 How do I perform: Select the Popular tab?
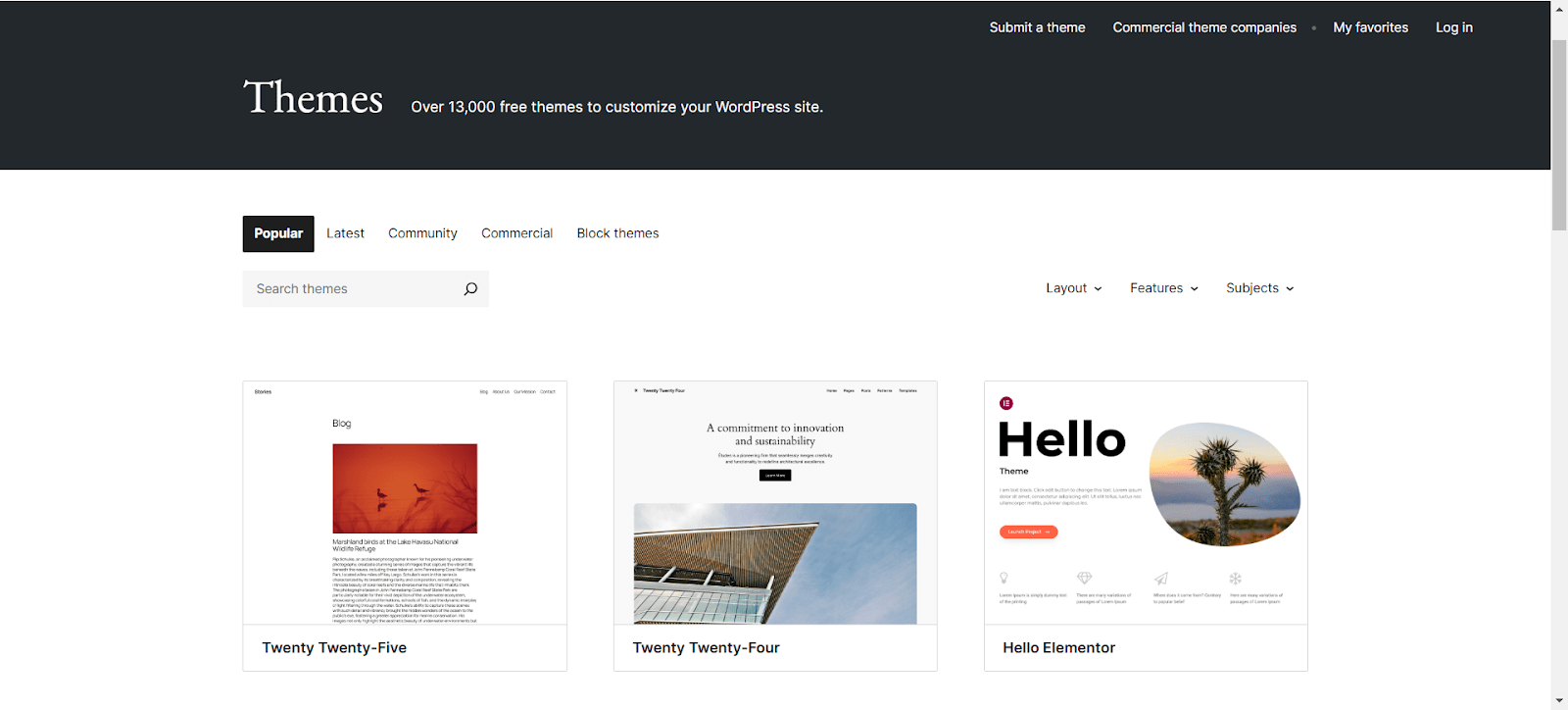click(x=278, y=233)
